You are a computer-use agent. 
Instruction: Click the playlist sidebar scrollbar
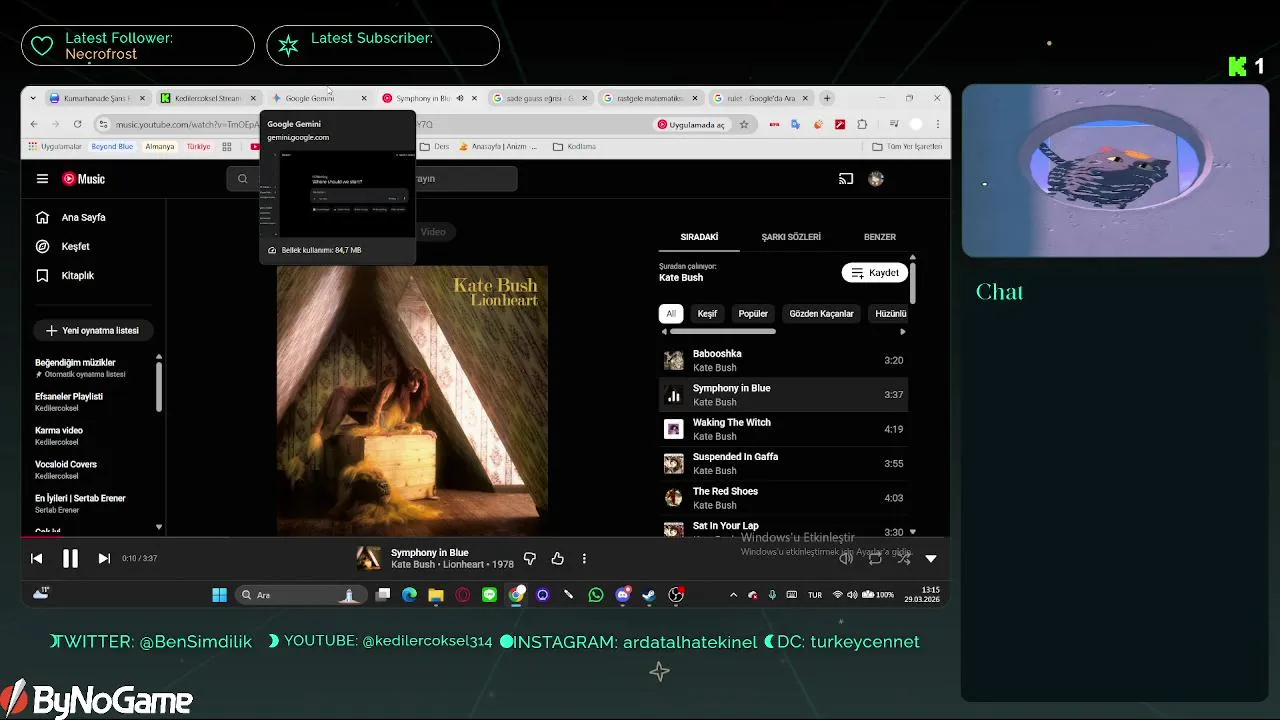[158, 387]
